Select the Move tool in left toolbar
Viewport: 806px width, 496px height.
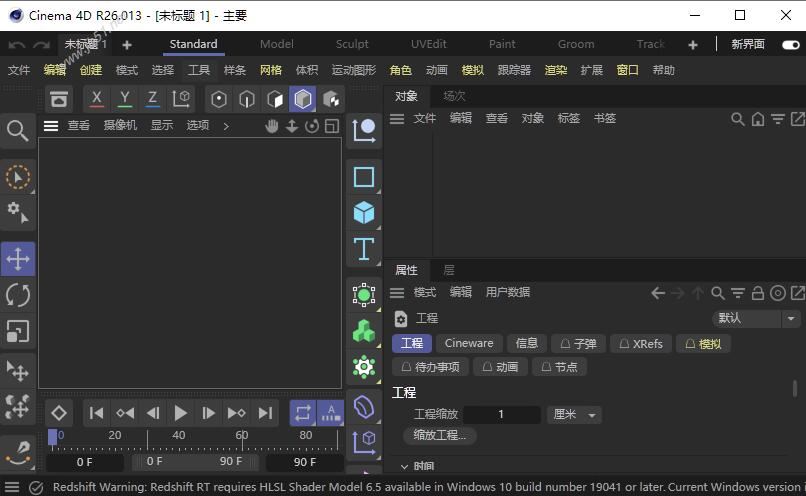click(x=18, y=259)
